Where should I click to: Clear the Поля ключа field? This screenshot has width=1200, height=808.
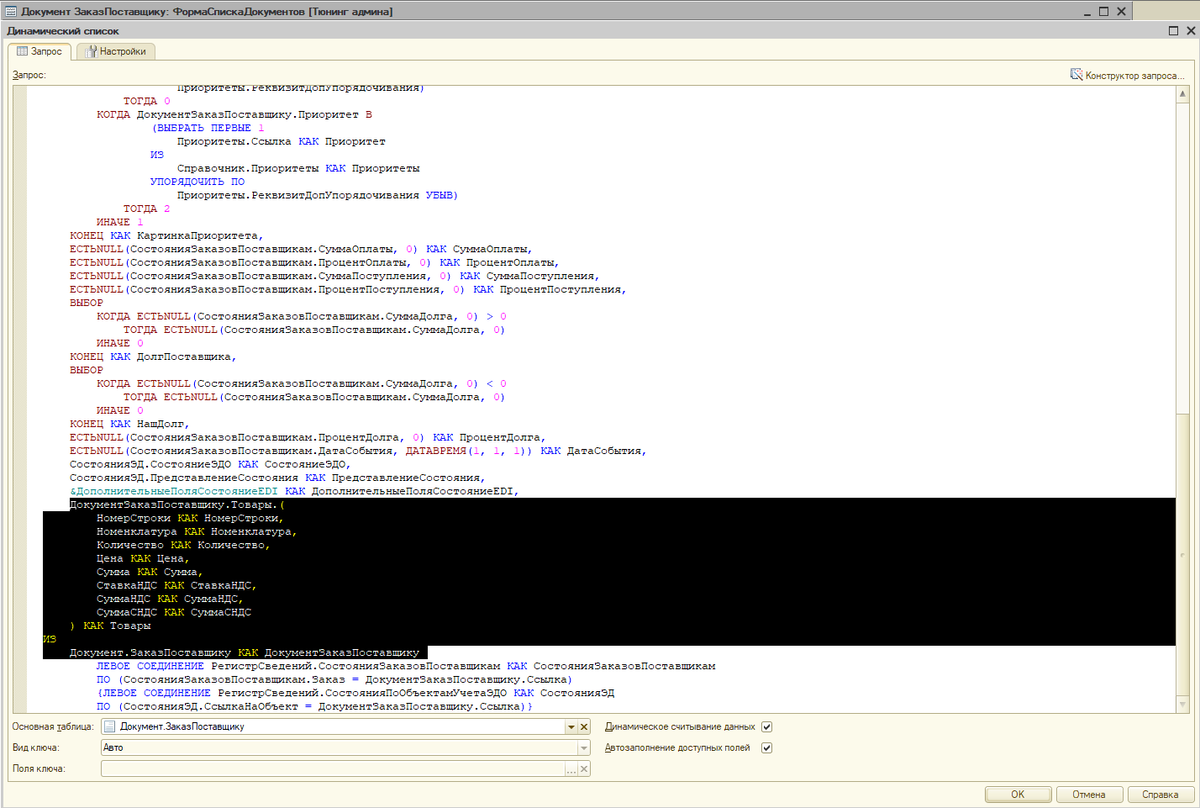[x=584, y=769]
